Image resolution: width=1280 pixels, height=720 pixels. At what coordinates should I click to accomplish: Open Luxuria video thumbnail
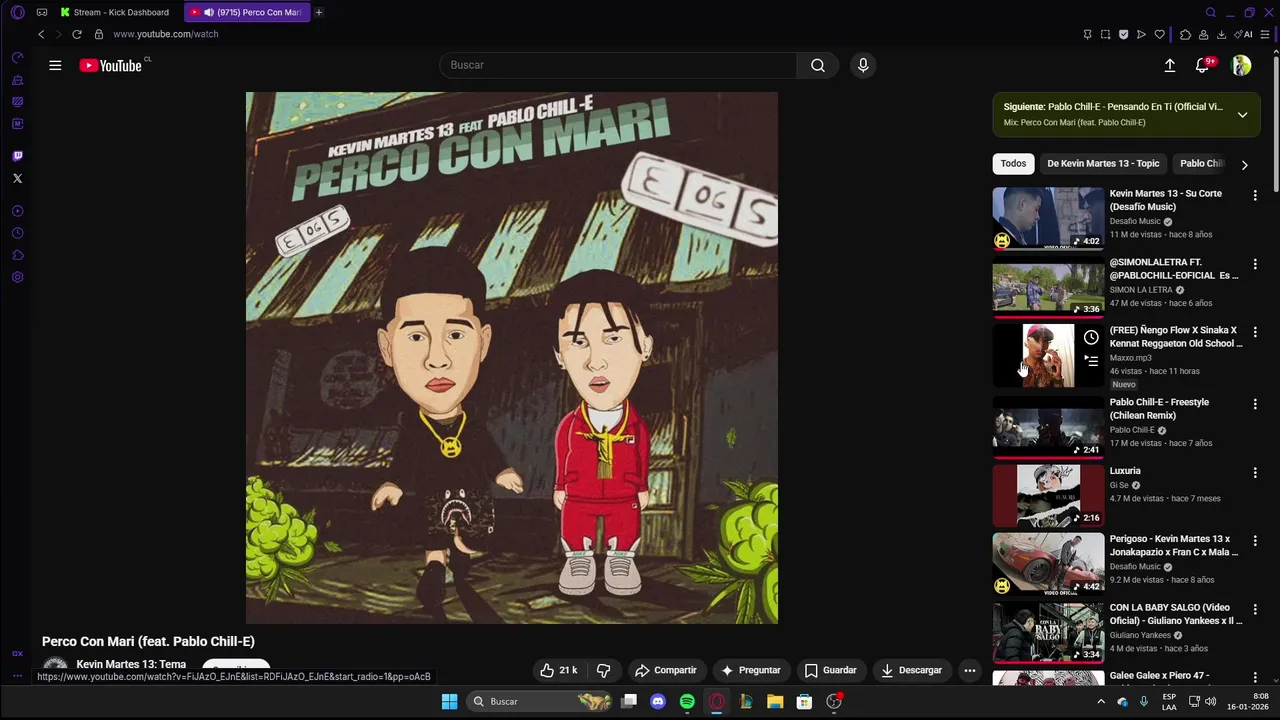[x=1048, y=495]
